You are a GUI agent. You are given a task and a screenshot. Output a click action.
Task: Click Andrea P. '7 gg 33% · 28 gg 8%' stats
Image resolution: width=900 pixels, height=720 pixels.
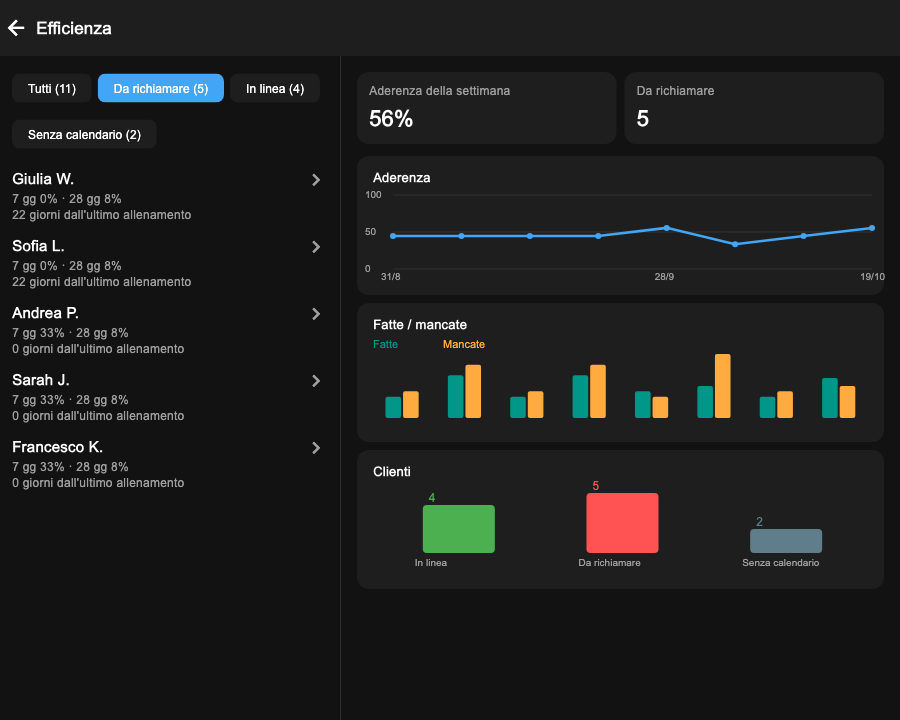coord(70,333)
